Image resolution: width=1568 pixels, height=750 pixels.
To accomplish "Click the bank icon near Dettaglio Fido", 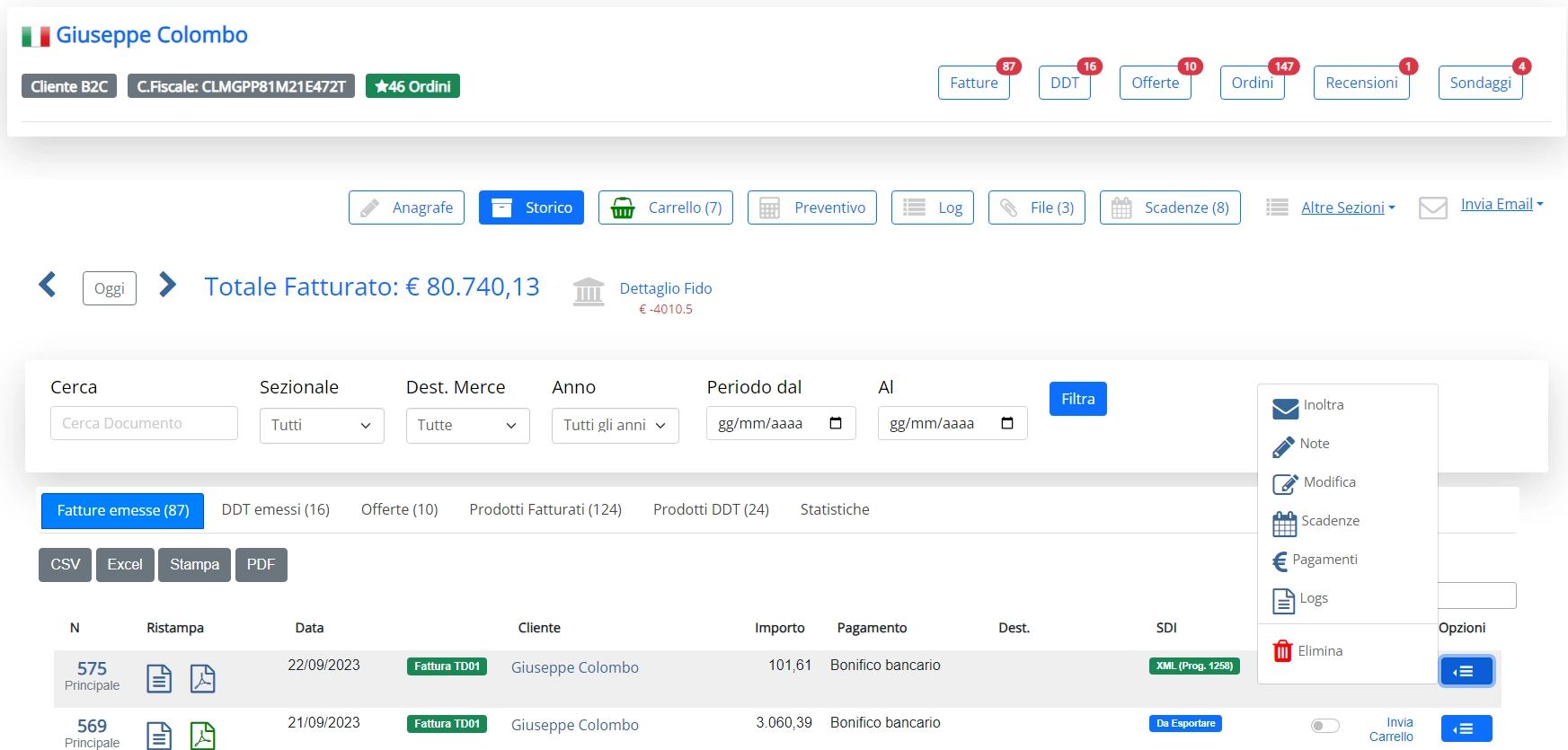I will click(589, 291).
